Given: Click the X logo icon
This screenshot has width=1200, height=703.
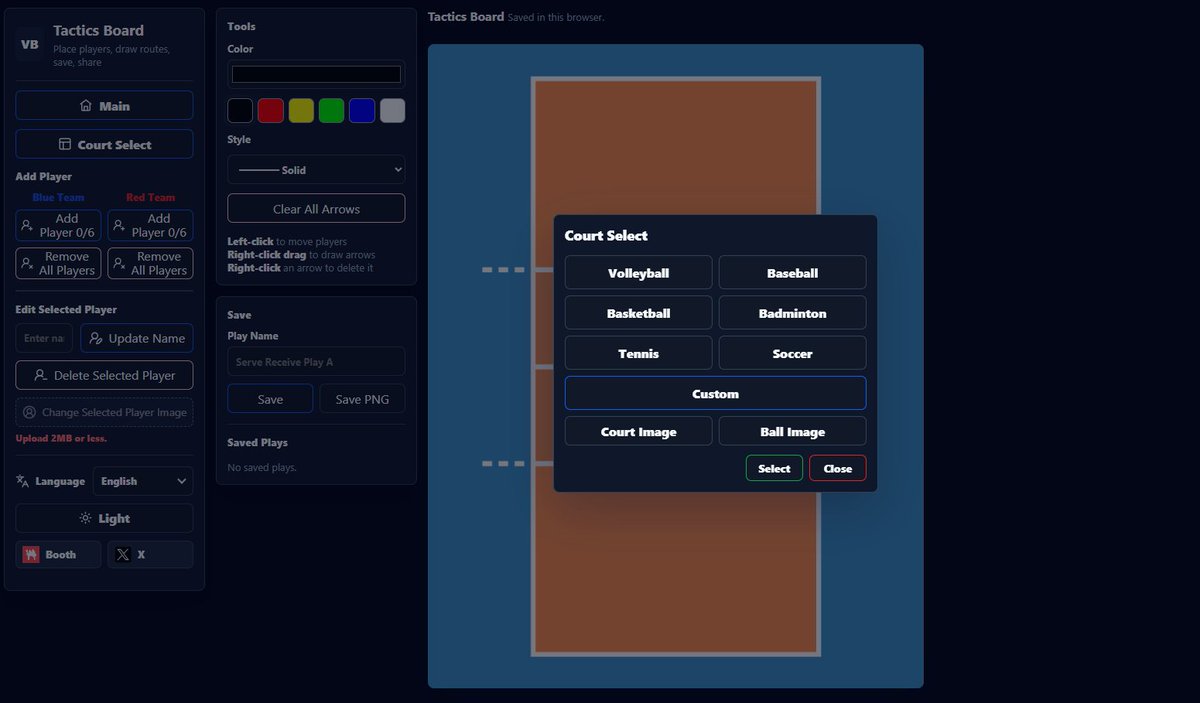Looking at the screenshot, I should pos(123,554).
